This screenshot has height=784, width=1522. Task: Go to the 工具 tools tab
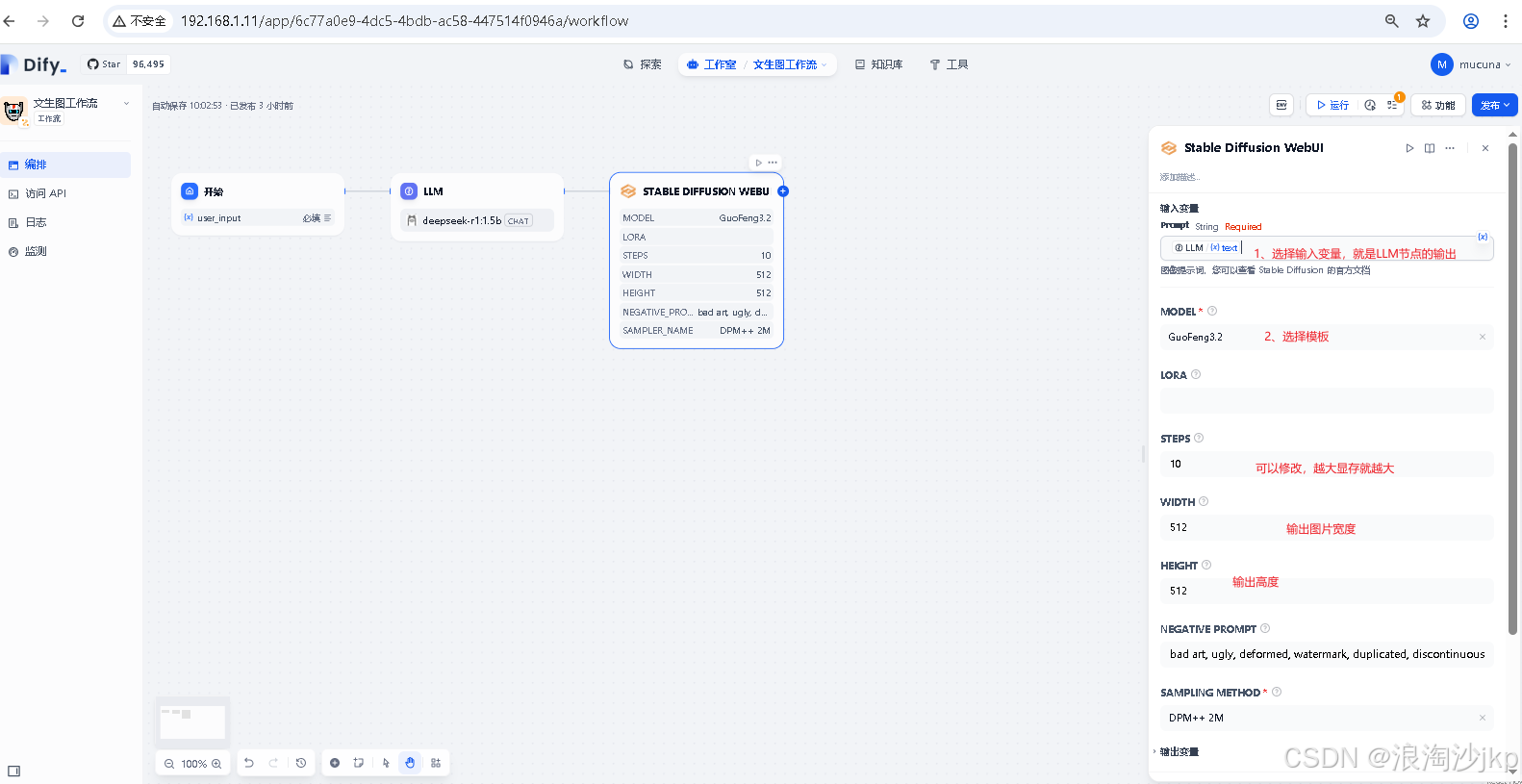click(x=949, y=64)
